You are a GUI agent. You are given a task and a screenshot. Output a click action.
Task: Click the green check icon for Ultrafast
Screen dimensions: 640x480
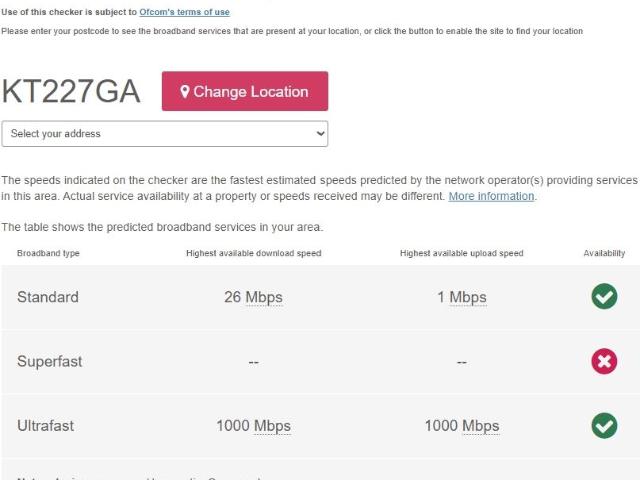[604, 425]
